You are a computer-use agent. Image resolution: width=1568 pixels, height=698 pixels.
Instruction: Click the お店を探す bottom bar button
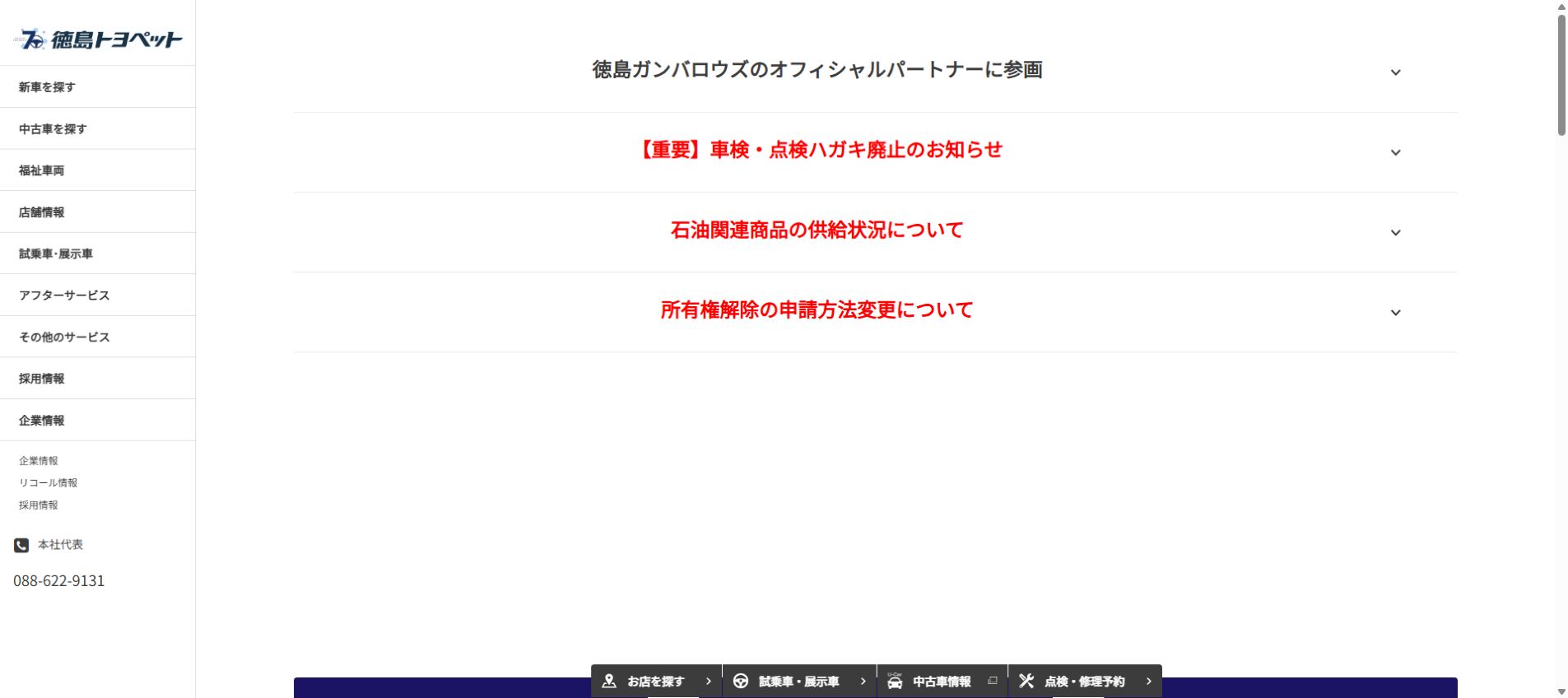click(x=656, y=682)
